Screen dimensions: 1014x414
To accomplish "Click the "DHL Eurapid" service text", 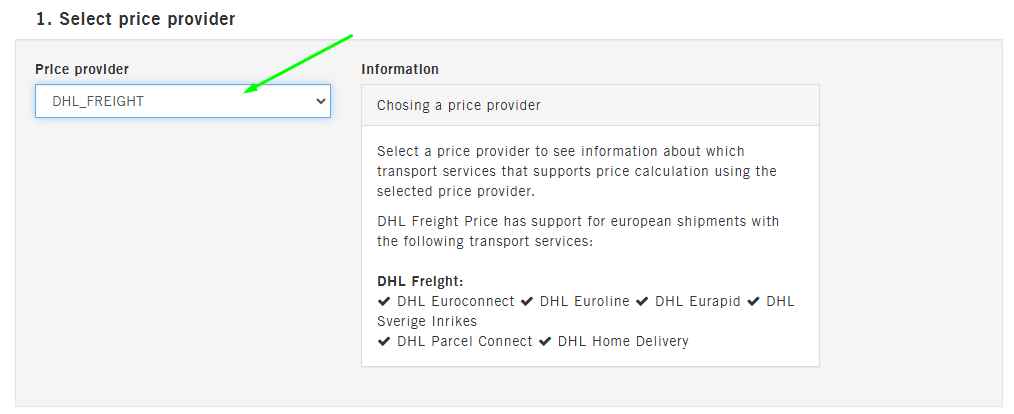I will [698, 301].
